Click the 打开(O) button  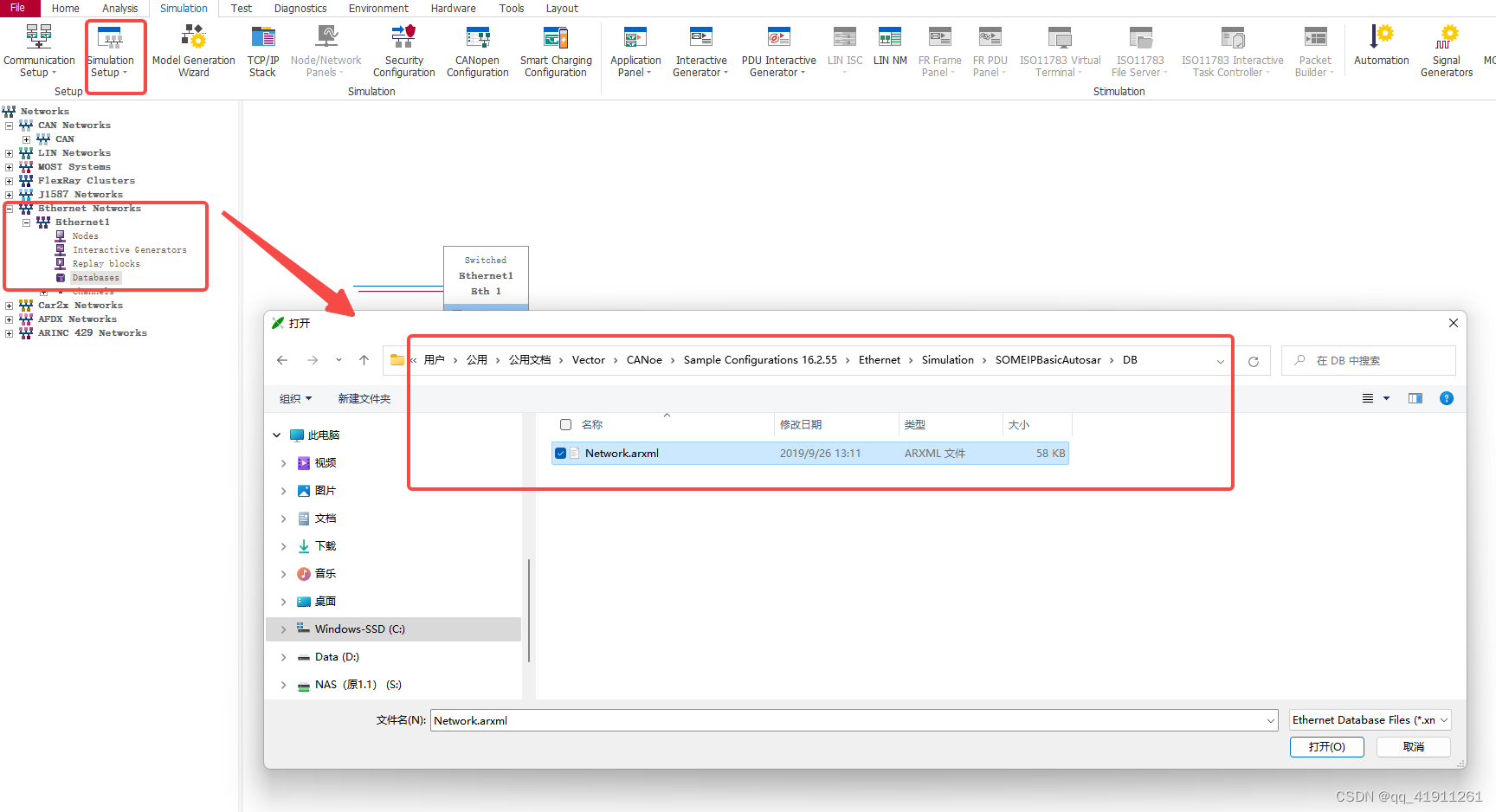(1326, 746)
